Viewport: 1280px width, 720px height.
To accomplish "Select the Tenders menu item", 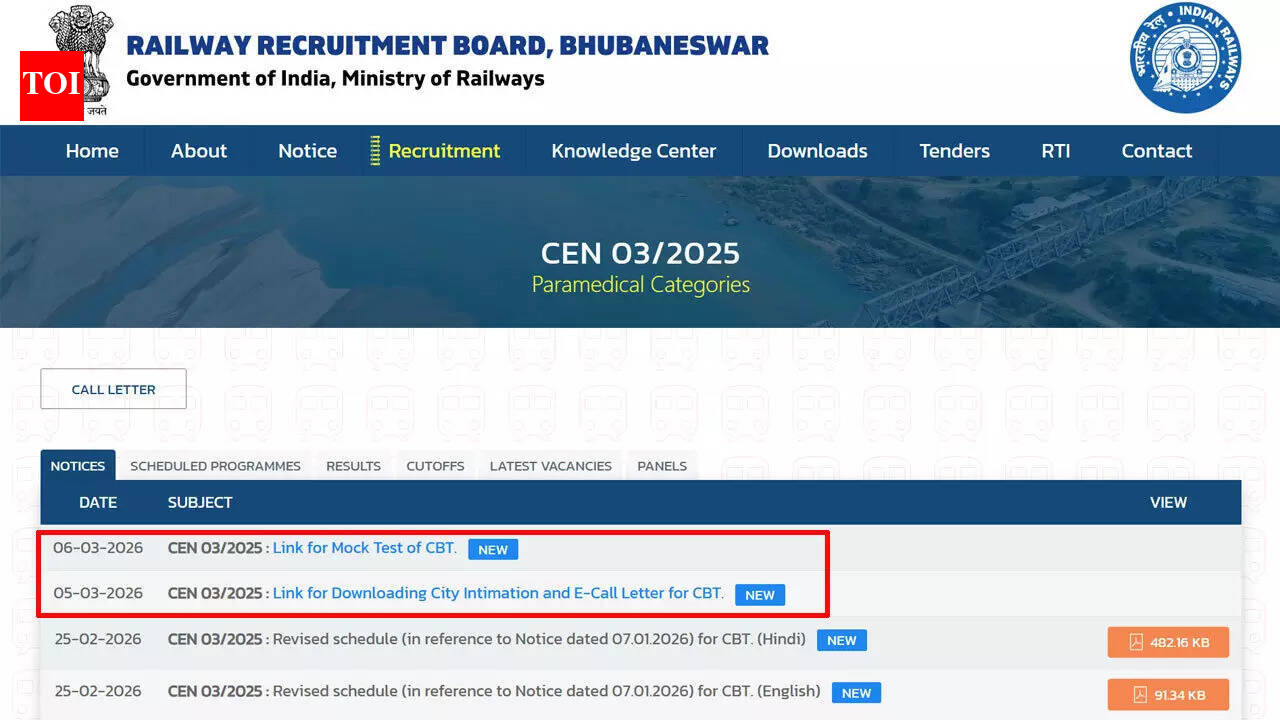I will (x=954, y=151).
